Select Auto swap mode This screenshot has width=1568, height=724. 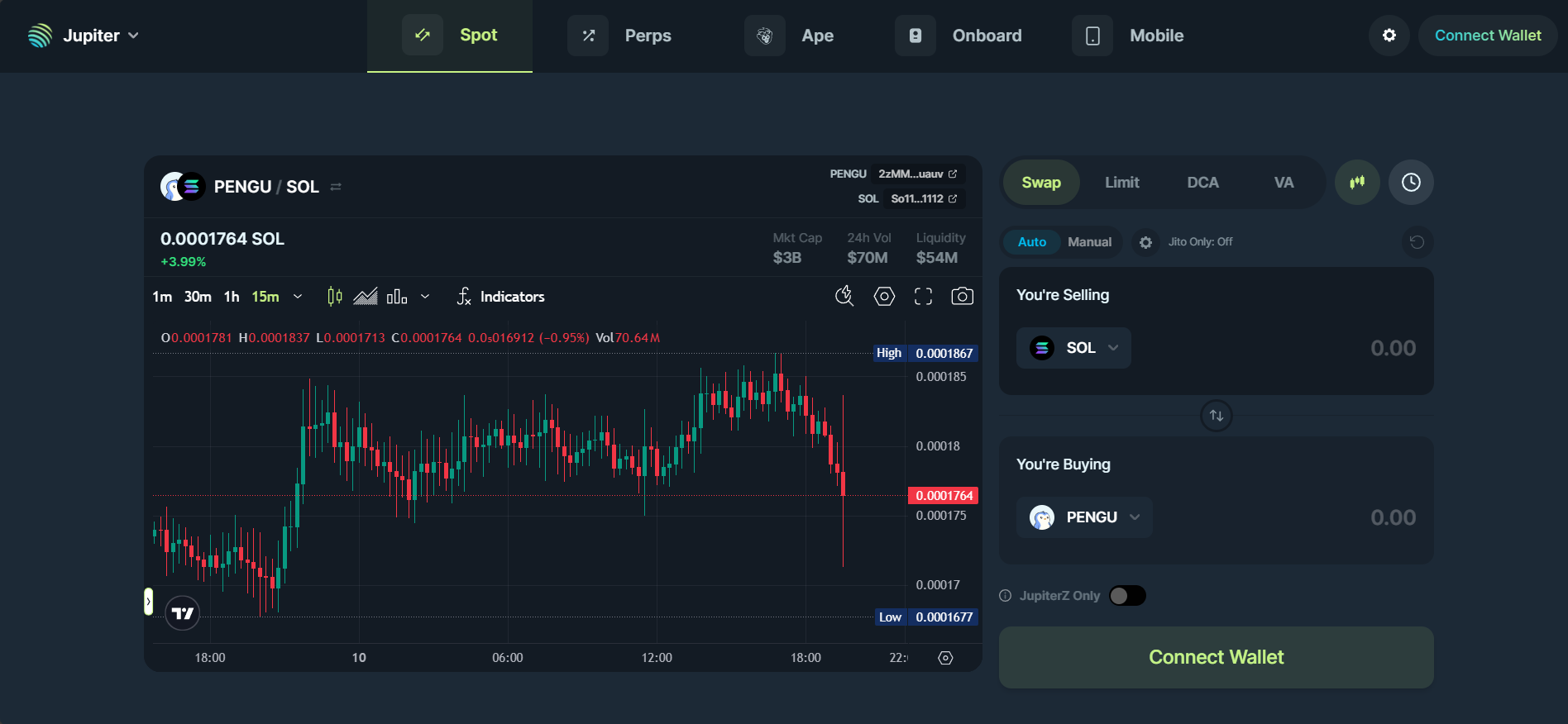pos(1032,242)
